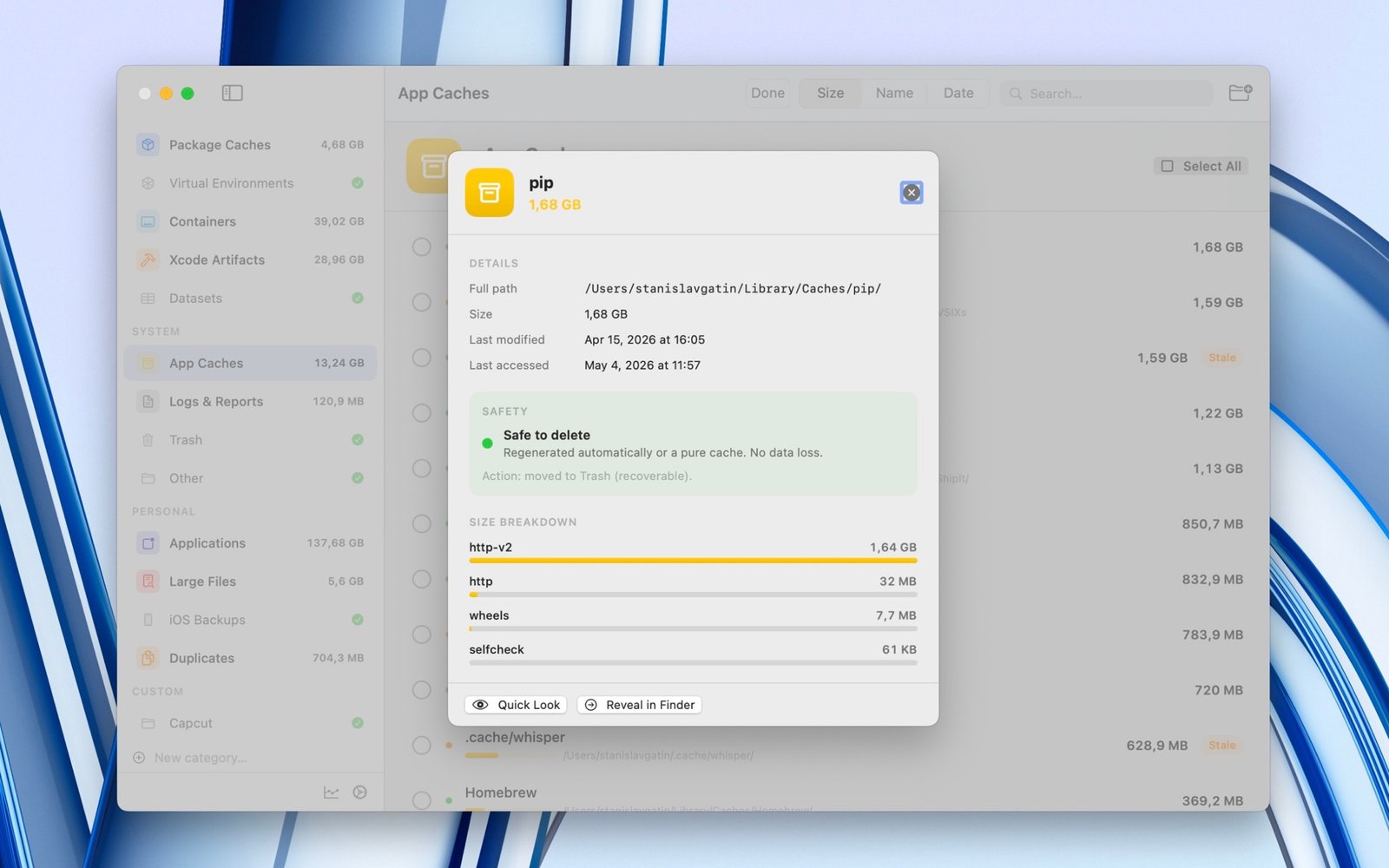
Task: Select the Homebrew row radio circle
Action: [x=422, y=800]
